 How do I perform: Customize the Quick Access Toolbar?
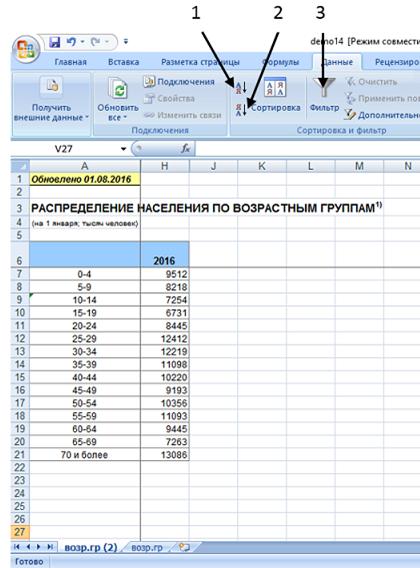point(125,42)
